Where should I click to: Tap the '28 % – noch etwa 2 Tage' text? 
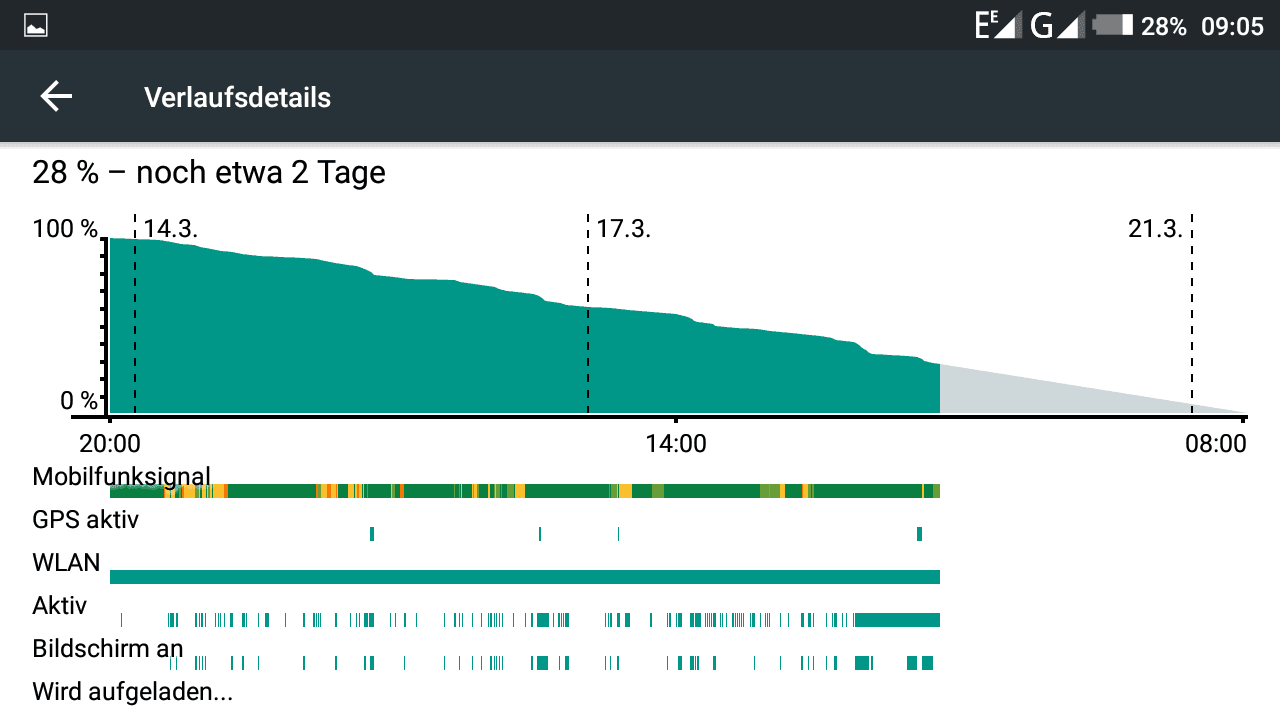click(x=209, y=173)
